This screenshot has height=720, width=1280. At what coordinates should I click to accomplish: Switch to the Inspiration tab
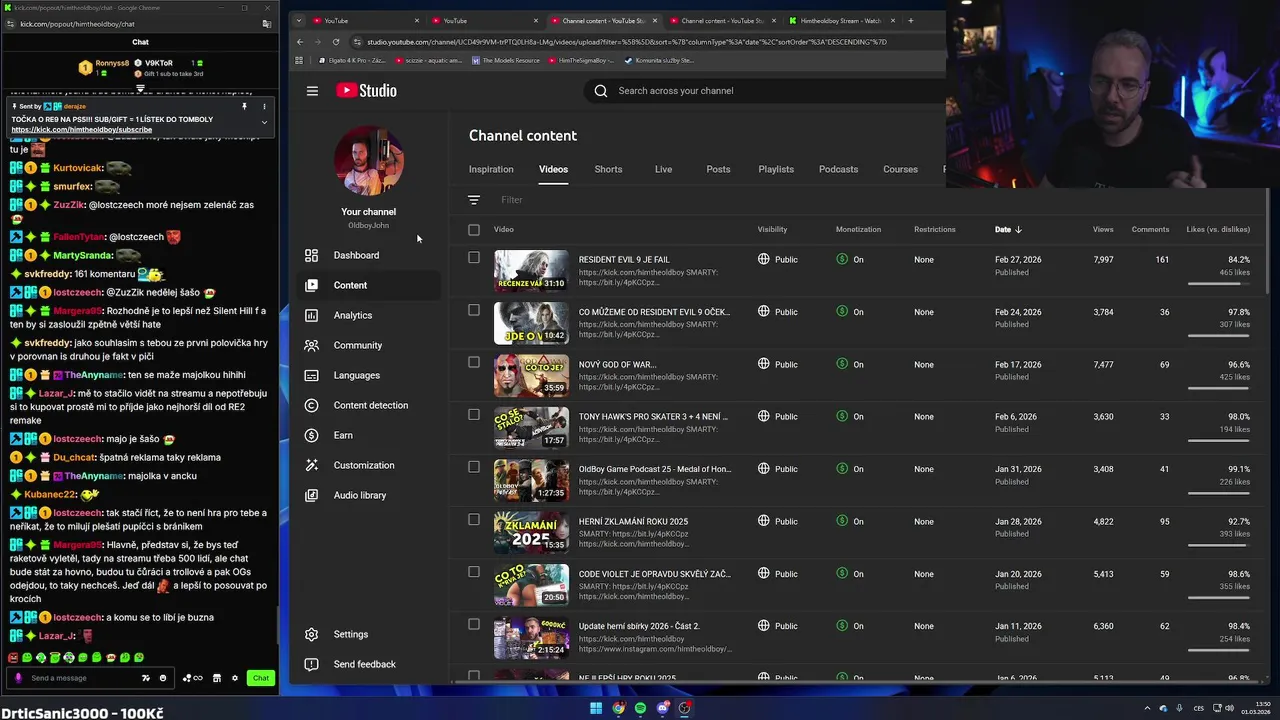coord(491,169)
